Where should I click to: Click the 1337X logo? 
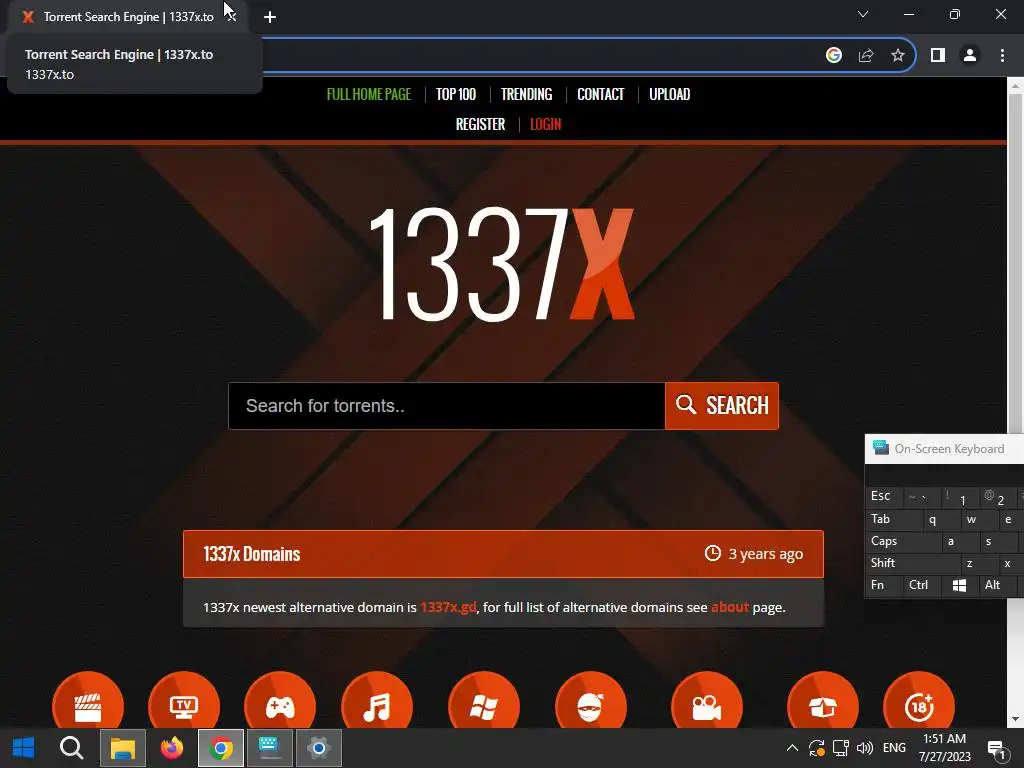tap(502, 264)
